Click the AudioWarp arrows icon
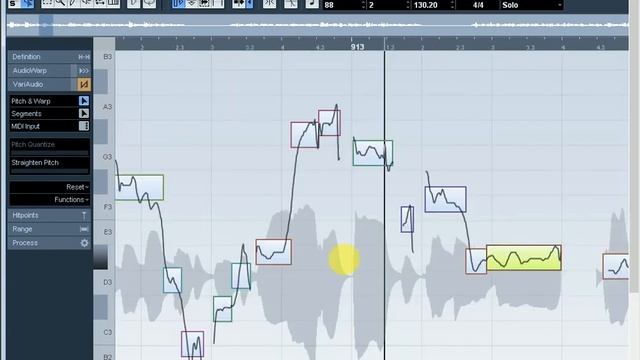640x360 pixels. pyautogui.click(x=84, y=71)
